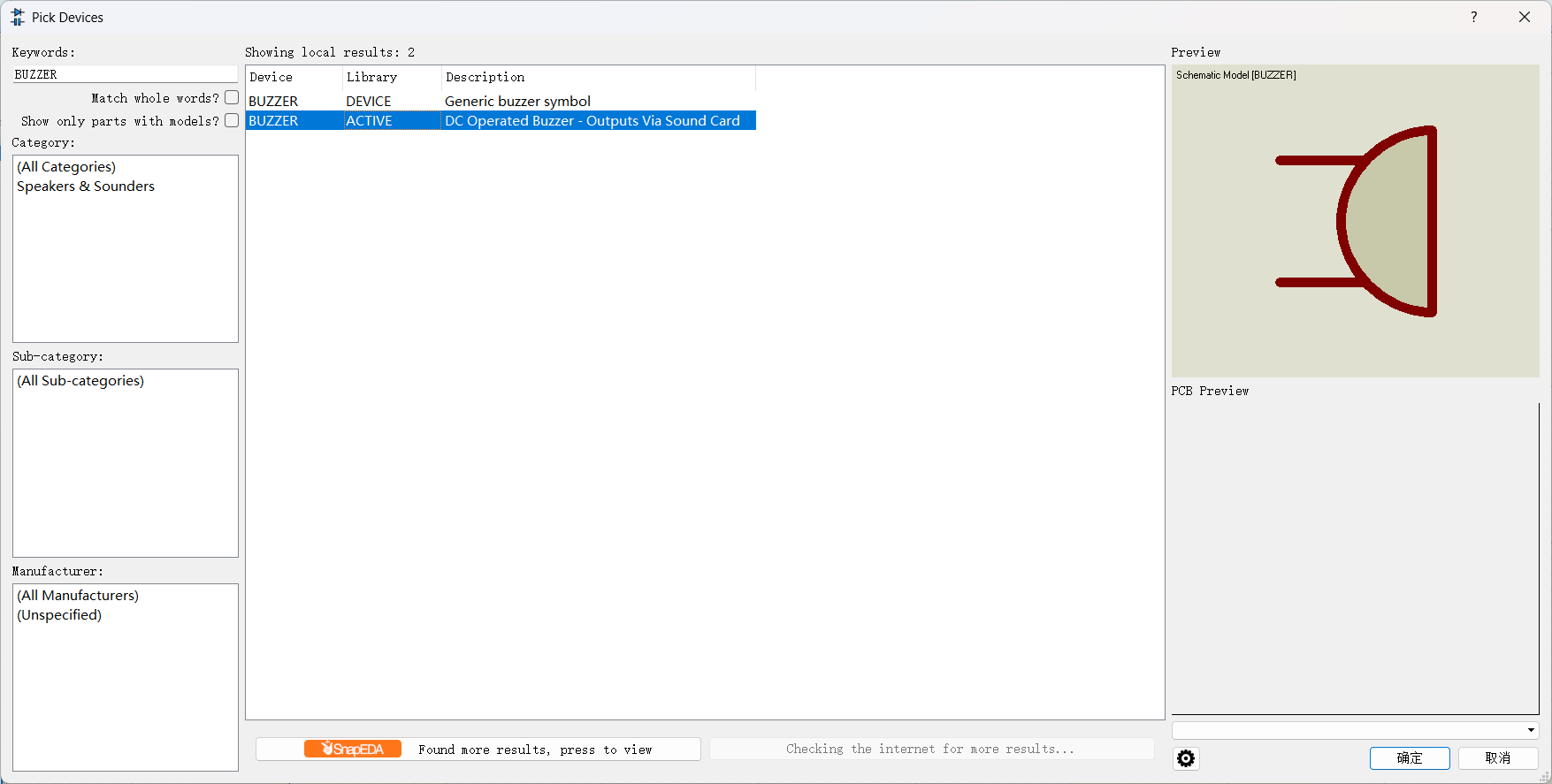The width and height of the screenshot is (1552, 784).
Task: Enable Match whole words checkbox
Action: (x=232, y=97)
